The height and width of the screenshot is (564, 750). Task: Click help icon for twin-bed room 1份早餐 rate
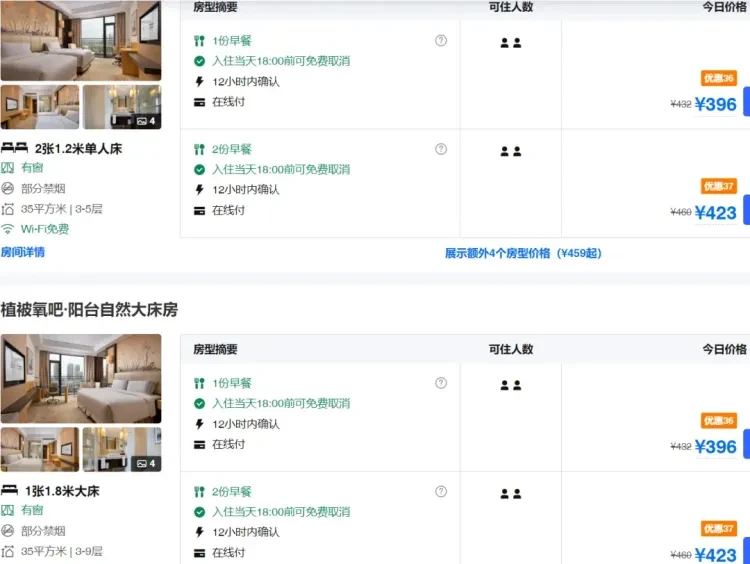[x=441, y=41]
